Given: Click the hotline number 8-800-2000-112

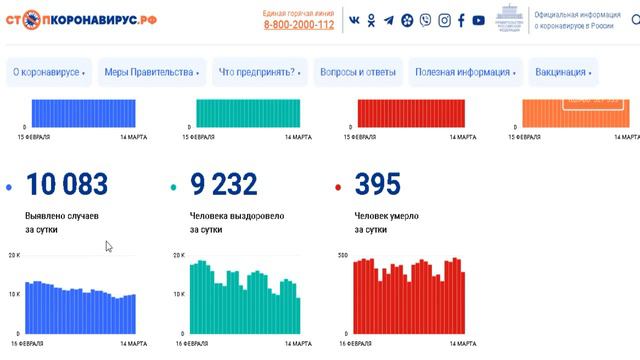Looking at the screenshot, I should point(299,25).
